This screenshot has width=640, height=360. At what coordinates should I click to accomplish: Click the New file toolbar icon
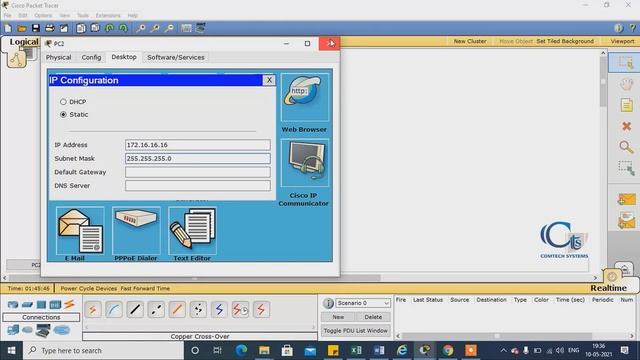[8, 28]
